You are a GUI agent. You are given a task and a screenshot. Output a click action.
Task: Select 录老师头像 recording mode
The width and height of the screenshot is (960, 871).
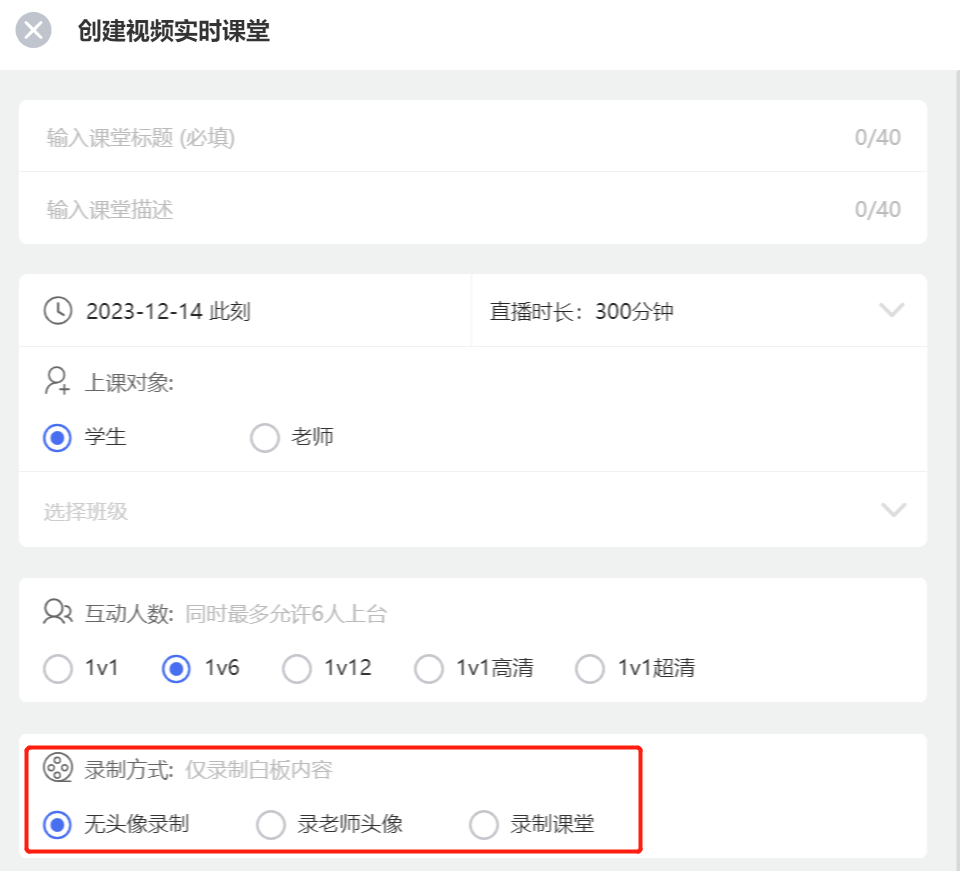click(x=271, y=824)
